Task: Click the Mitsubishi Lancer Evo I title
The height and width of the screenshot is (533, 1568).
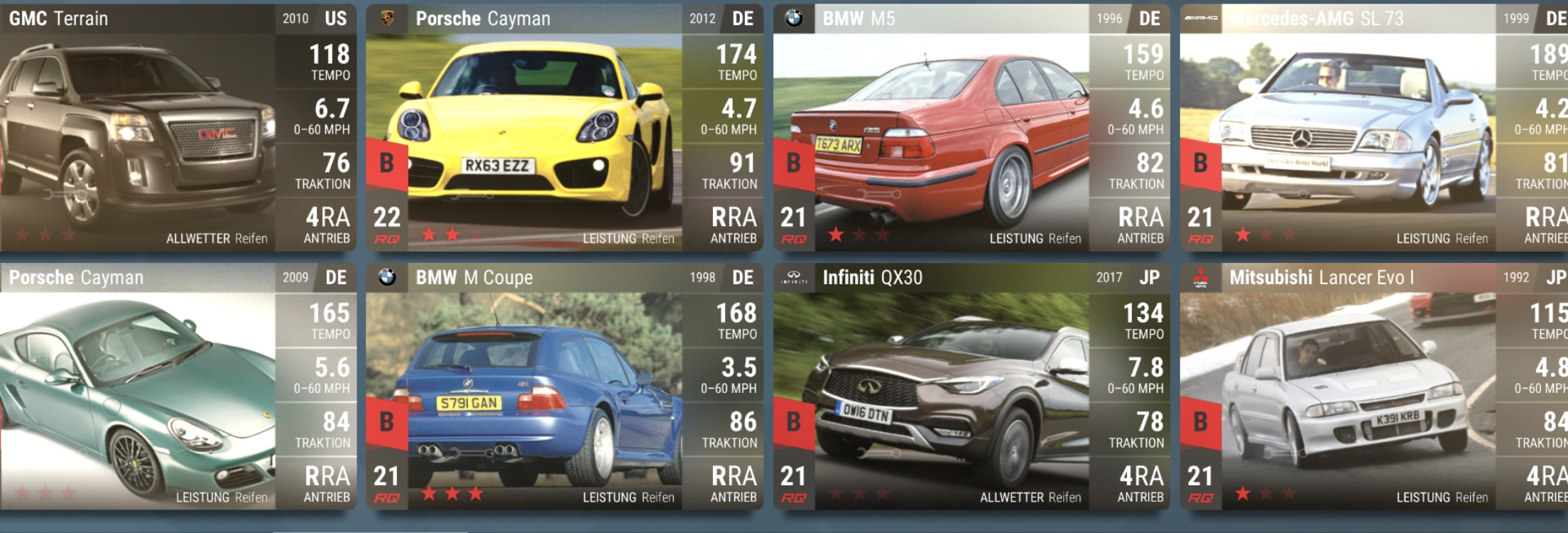Action: coord(1322,277)
